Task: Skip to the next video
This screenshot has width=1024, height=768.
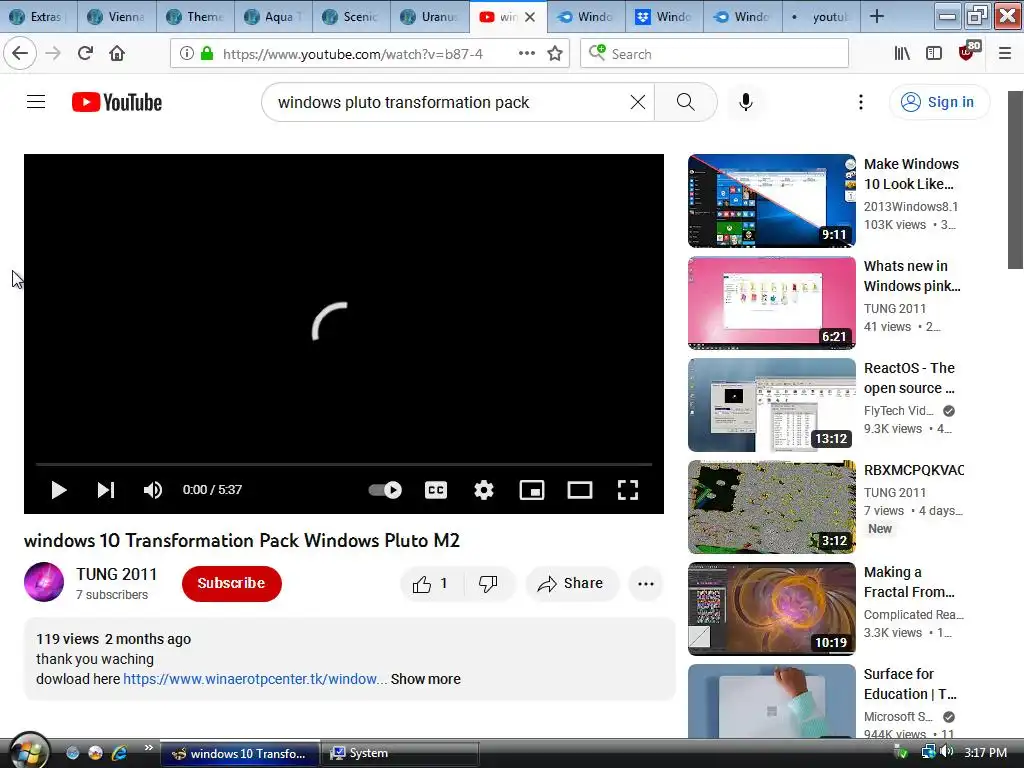Action: click(x=106, y=490)
